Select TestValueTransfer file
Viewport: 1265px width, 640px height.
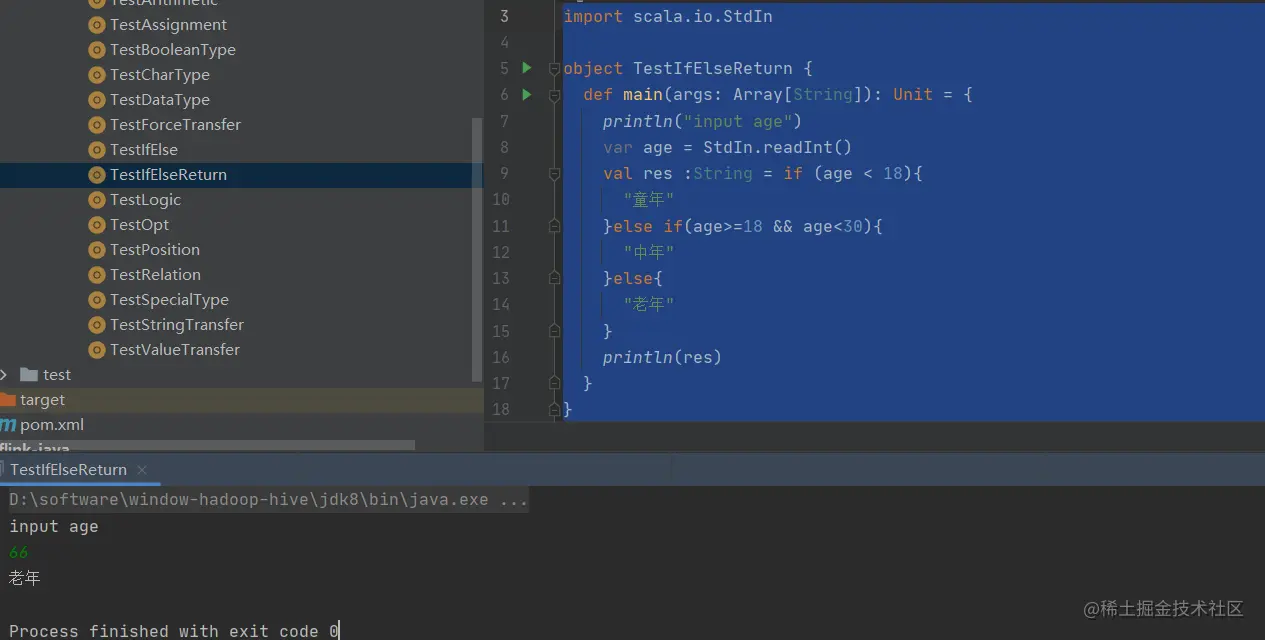(x=175, y=350)
